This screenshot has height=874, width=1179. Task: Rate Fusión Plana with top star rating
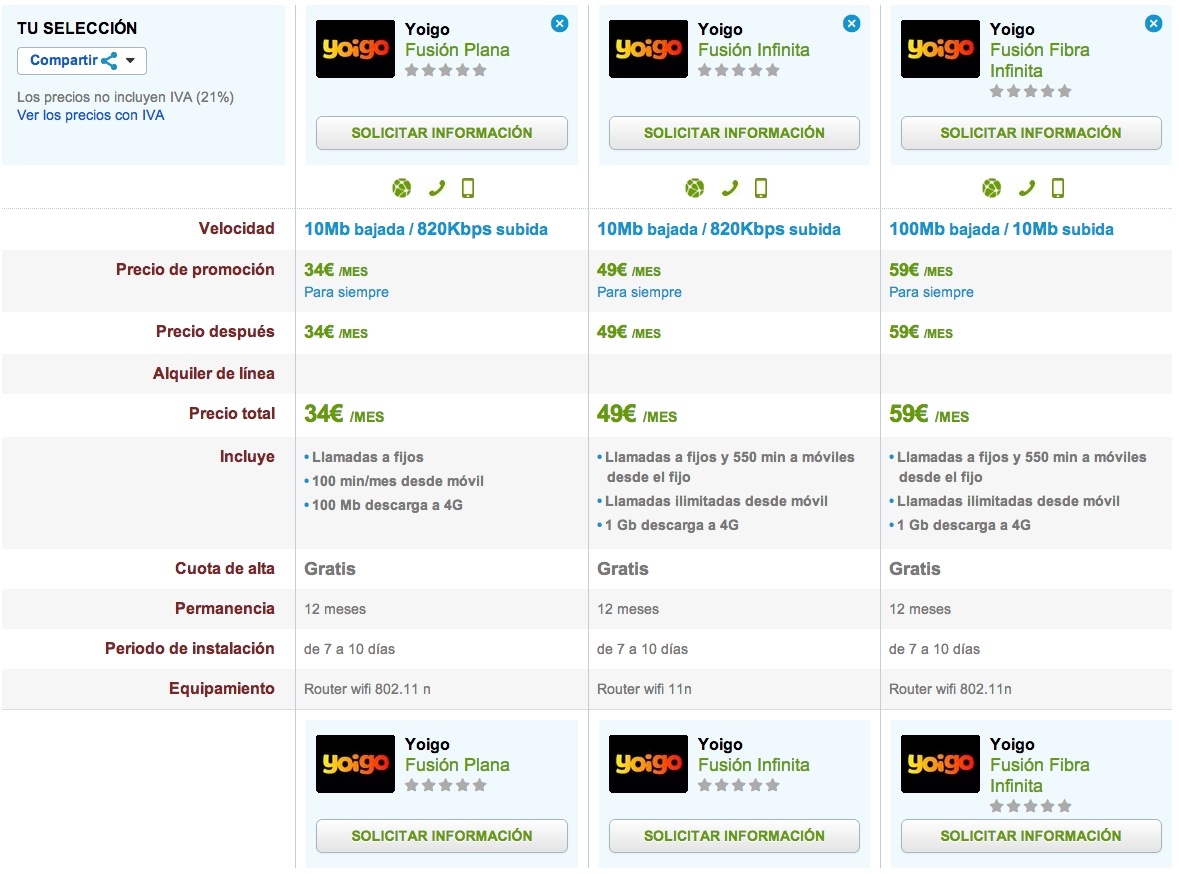[446, 70]
